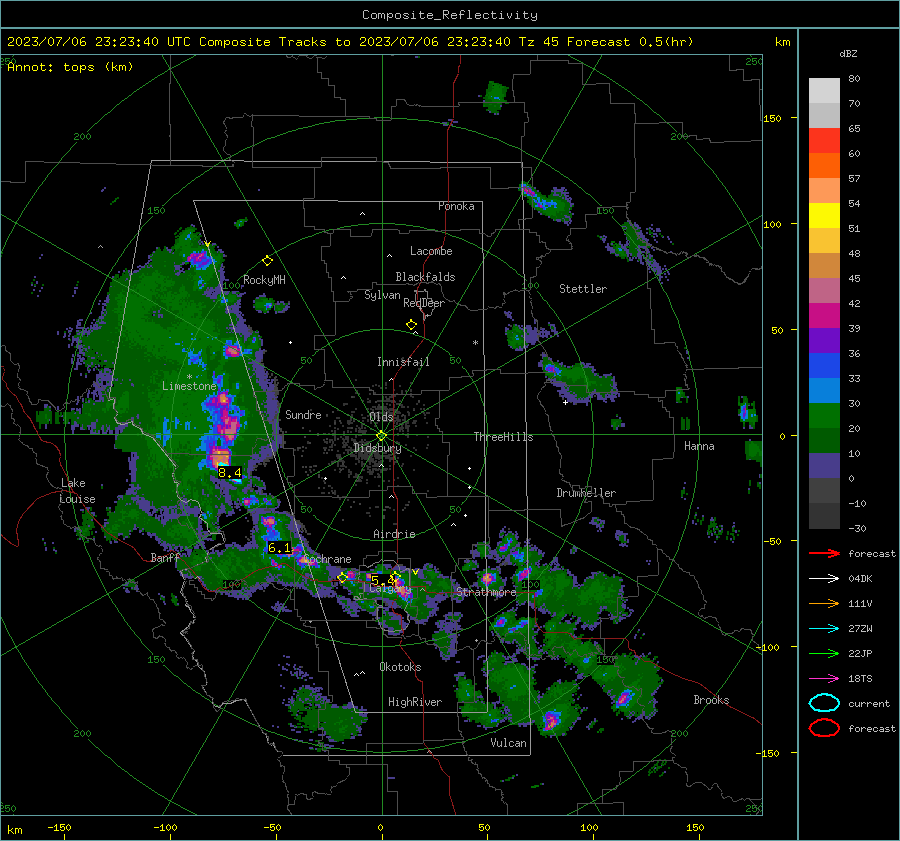This screenshot has width=900, height=841.
Task: Click the Innisfail city label
Action: coord(403,362)
